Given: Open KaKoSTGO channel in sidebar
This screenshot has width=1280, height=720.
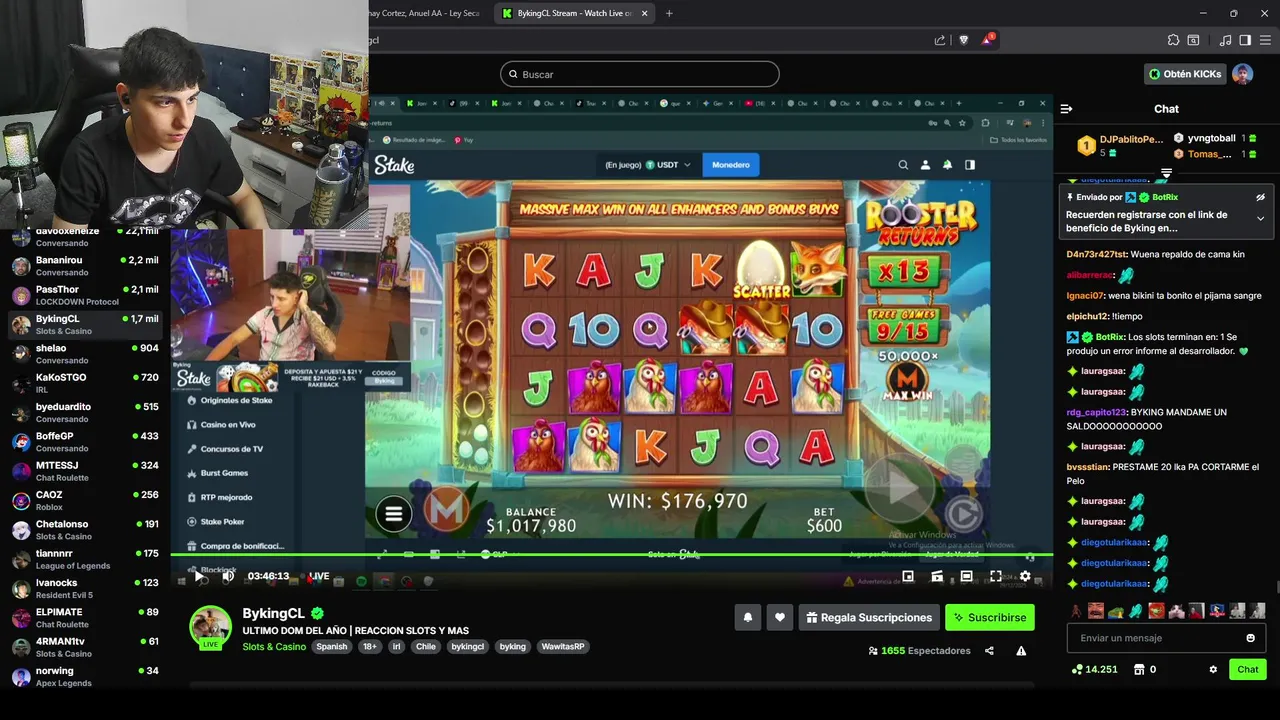Looking at the screenshot, I should coord(85,383).
